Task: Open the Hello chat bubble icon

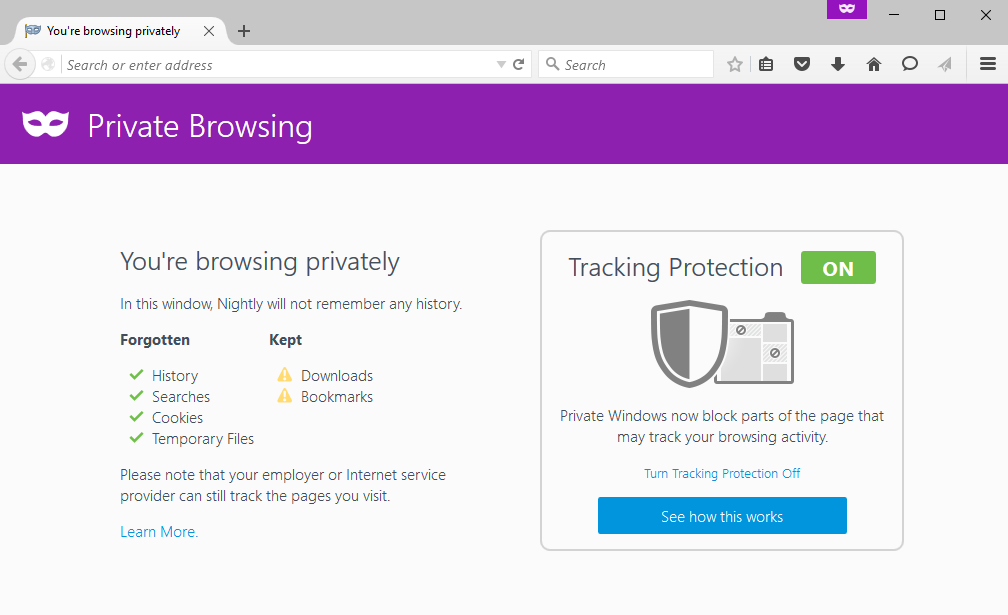Action: [910, 65]
